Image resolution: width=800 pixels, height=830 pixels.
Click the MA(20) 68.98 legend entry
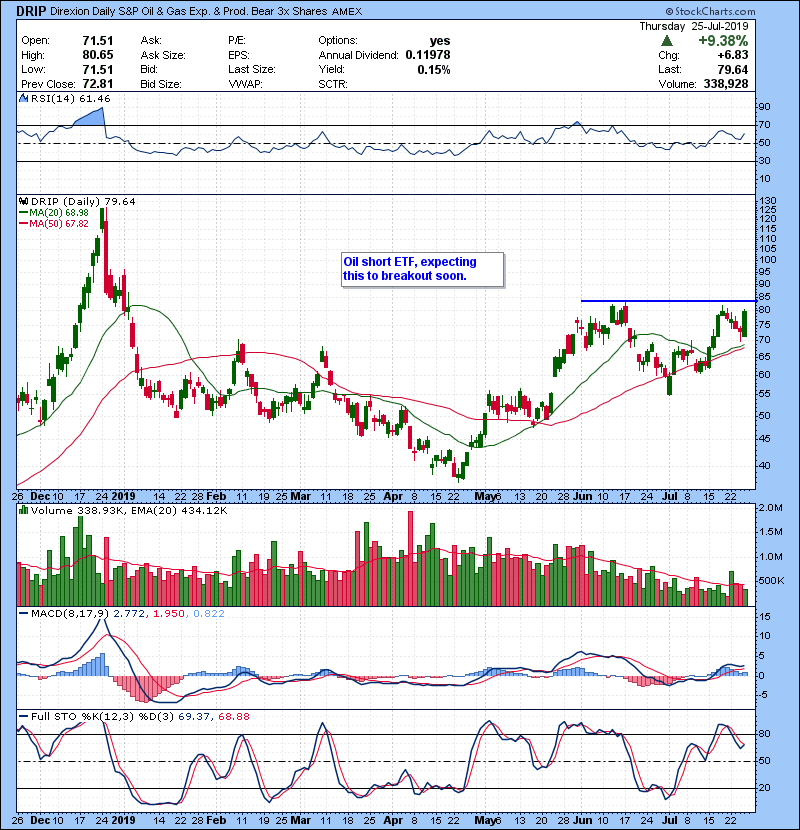pyautogui.click(x=54, y=212)
